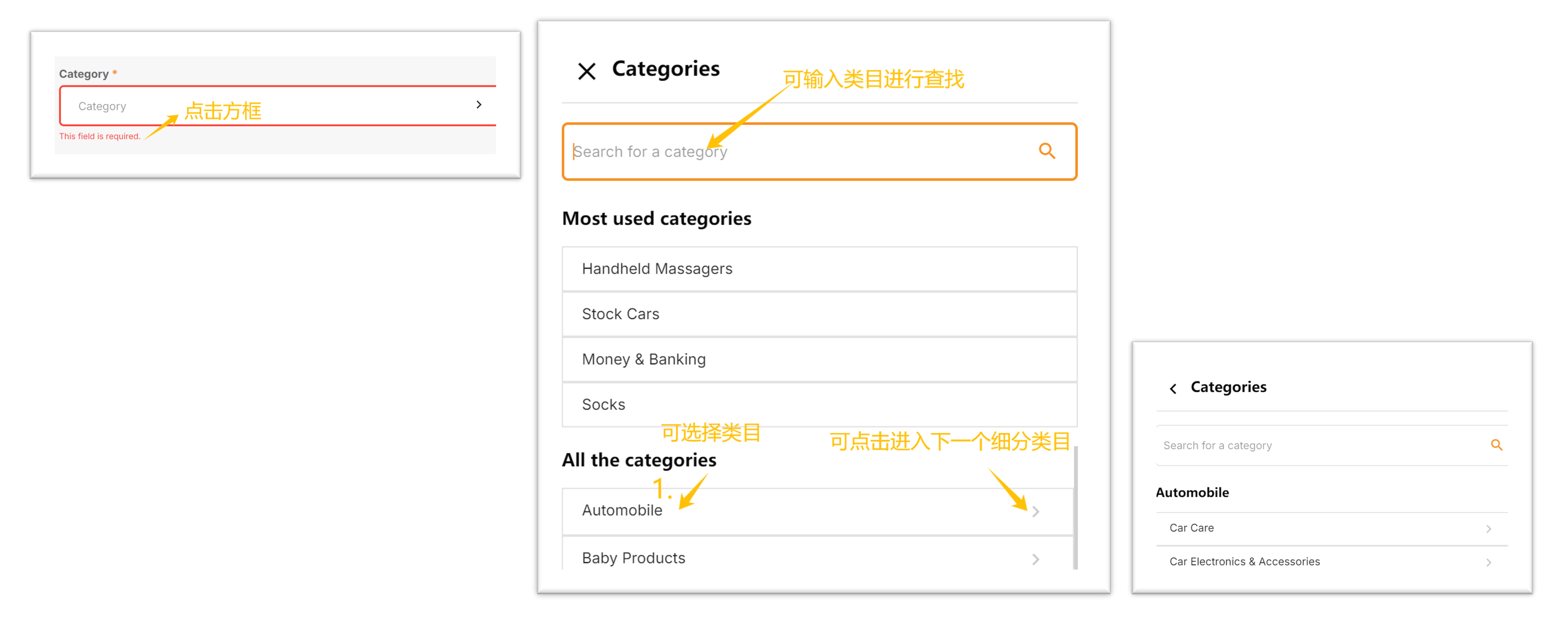Open the Category selector chevron arrow
Image resolution: width=1568 pixels, height=618 pixels.
coord(479,105)
